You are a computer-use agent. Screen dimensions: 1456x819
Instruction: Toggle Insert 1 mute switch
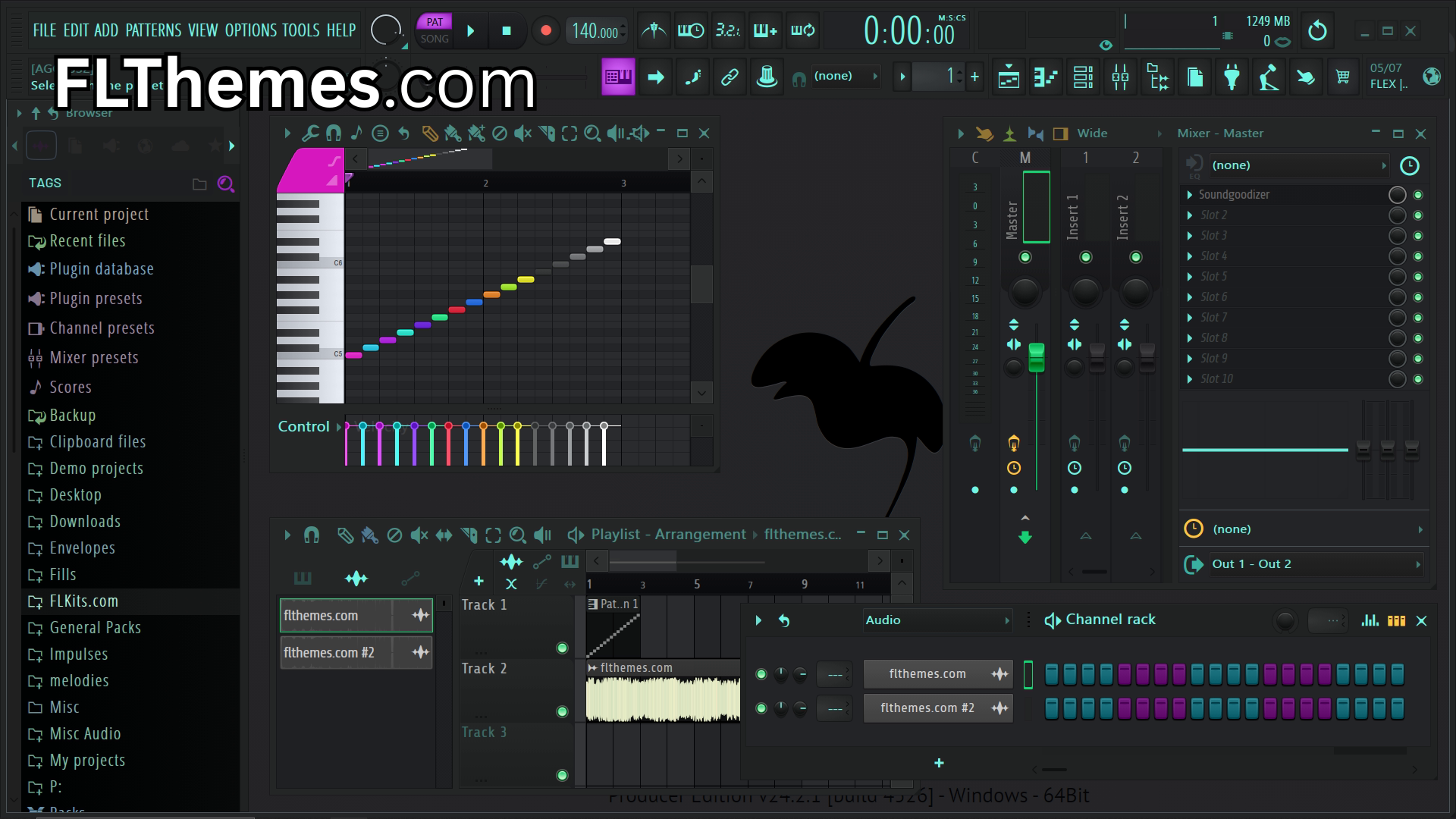click(x=1085, y=257)
